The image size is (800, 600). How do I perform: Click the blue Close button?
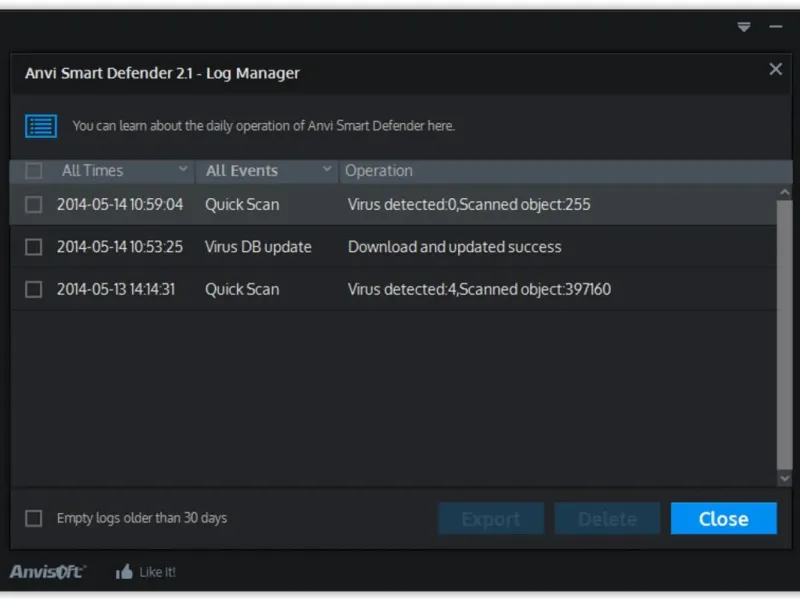point(723,519)
